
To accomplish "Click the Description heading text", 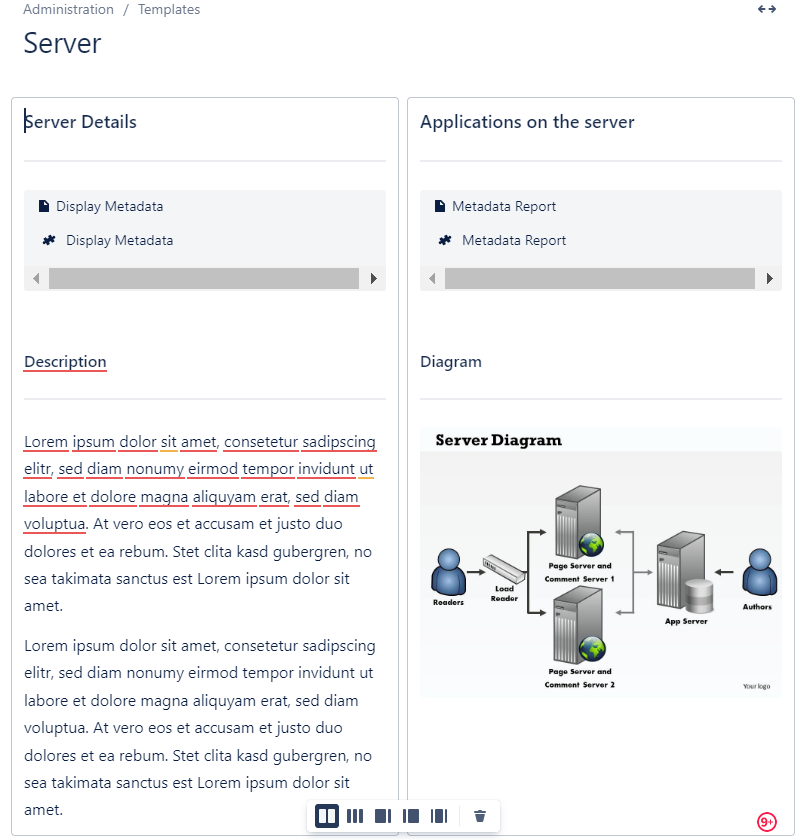I will tap(65, 362).
